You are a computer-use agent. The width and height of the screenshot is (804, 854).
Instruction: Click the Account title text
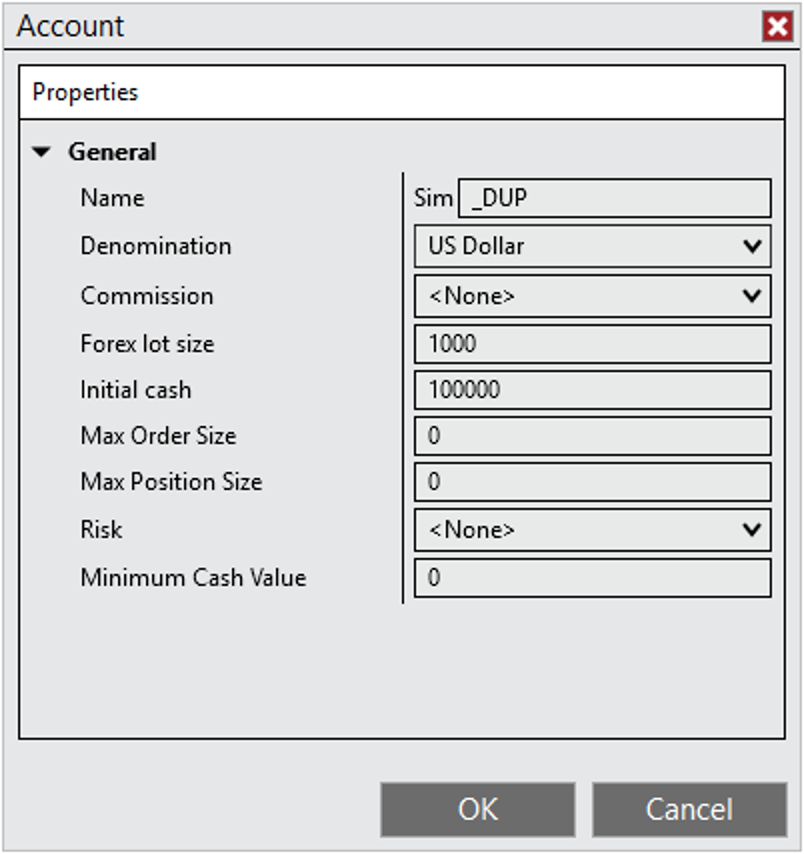70,26
